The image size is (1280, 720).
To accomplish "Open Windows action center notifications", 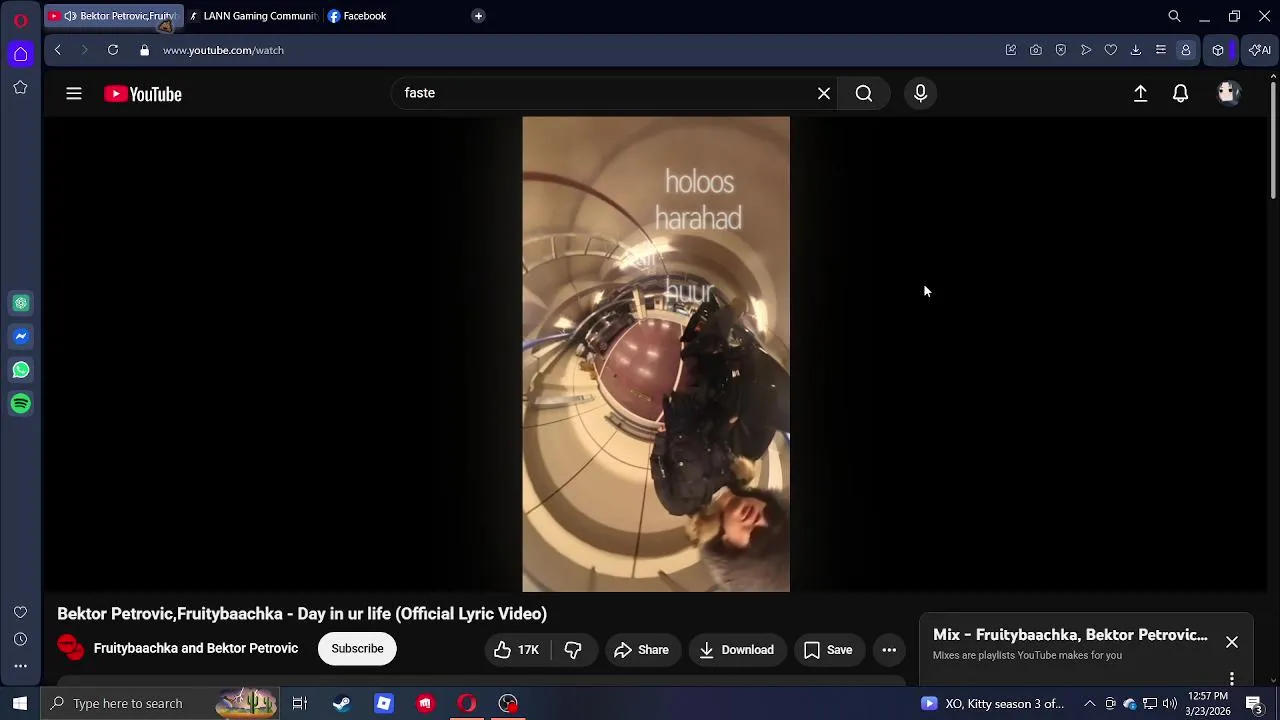I will 1253,703.
